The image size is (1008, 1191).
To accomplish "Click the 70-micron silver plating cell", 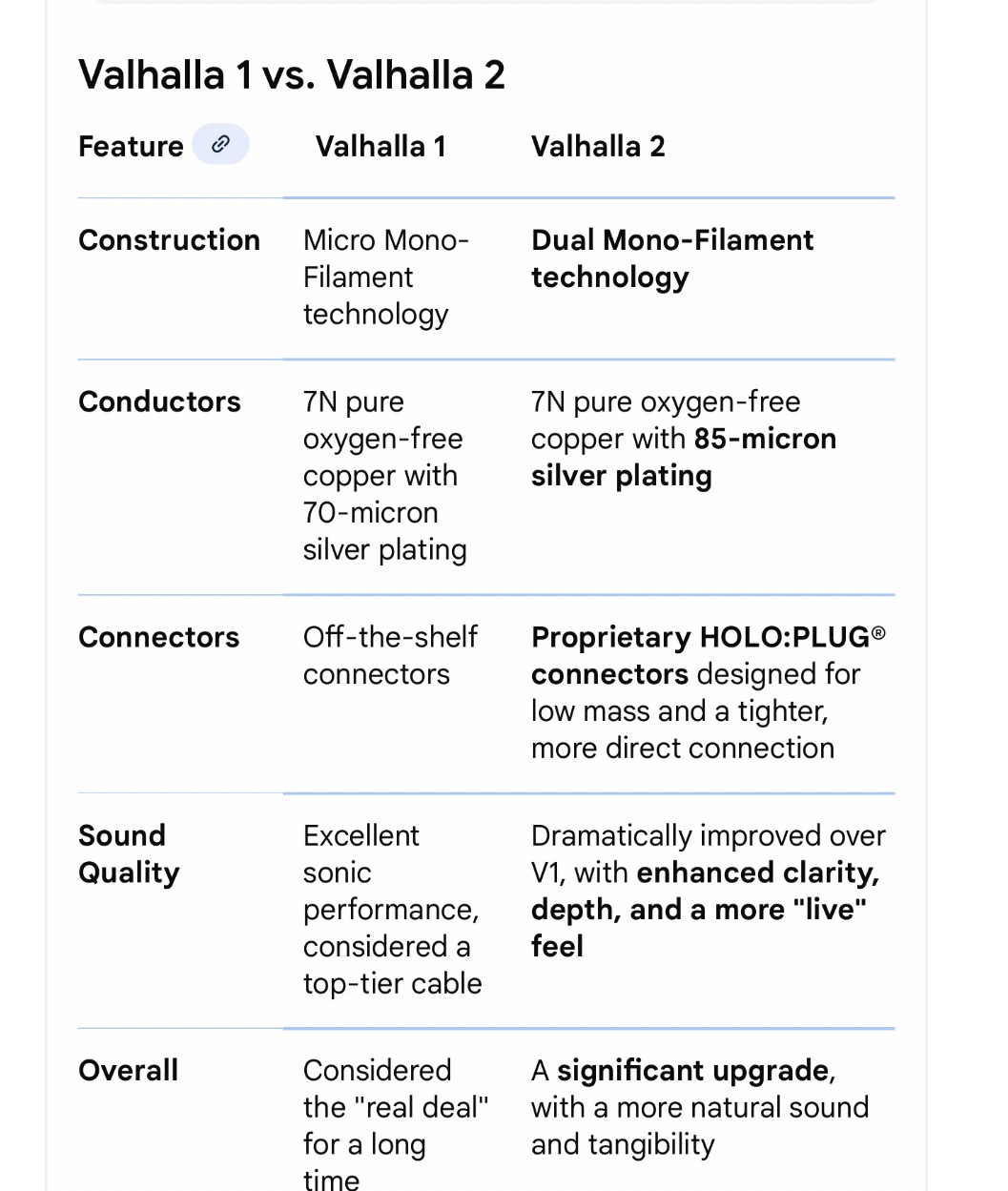I will (x=384, y=475).
